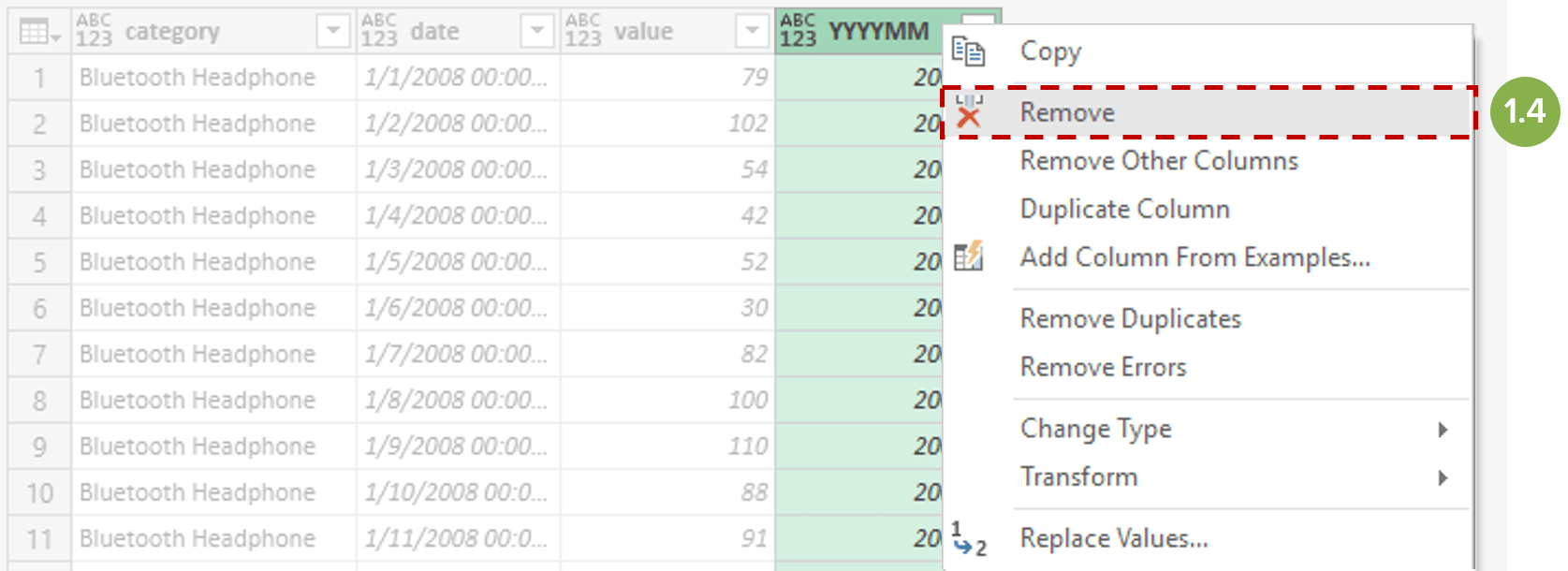This screenshot has width=1568, height=571.
Task: Select the YYYYMM column header
Action: coord(878,31)
